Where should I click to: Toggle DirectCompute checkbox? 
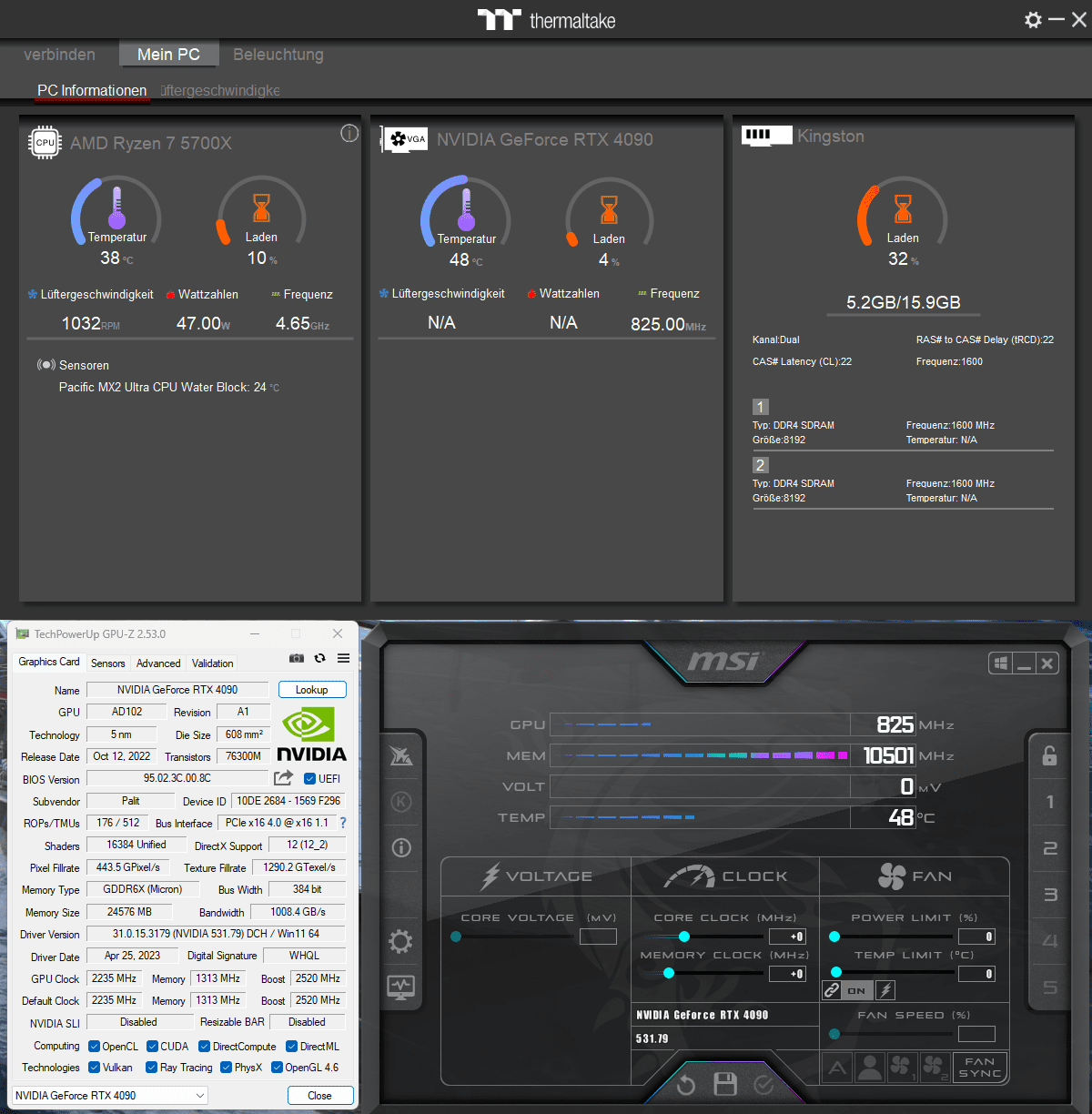205,1047
